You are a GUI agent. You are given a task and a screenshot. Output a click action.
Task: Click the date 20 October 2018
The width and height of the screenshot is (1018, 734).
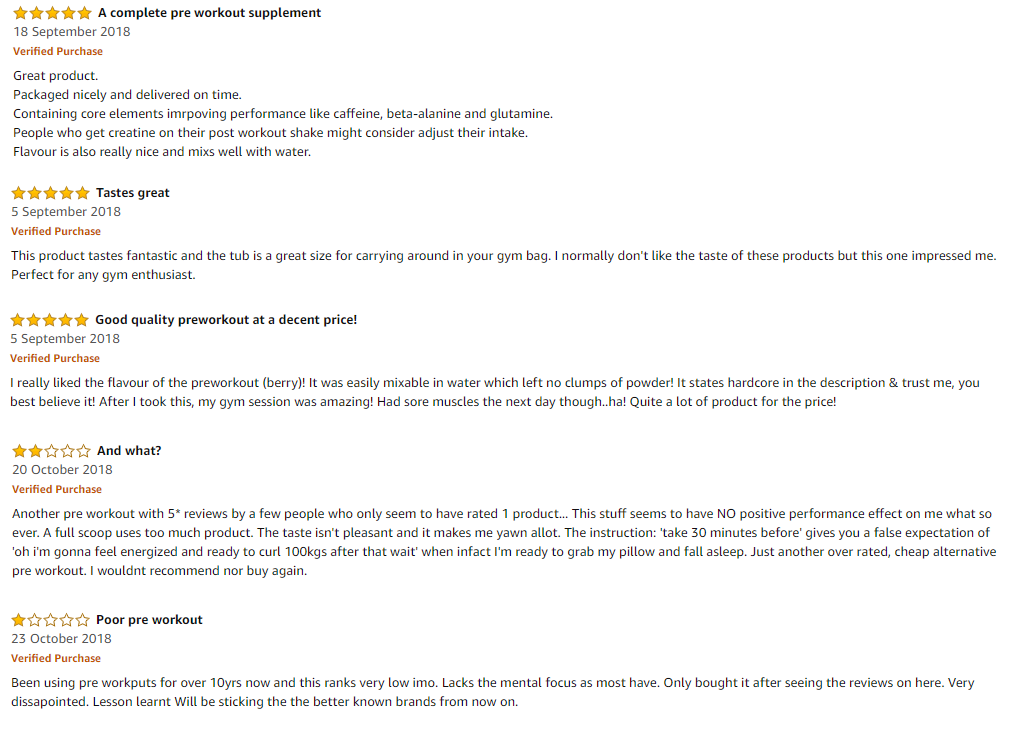pos(62,470)
